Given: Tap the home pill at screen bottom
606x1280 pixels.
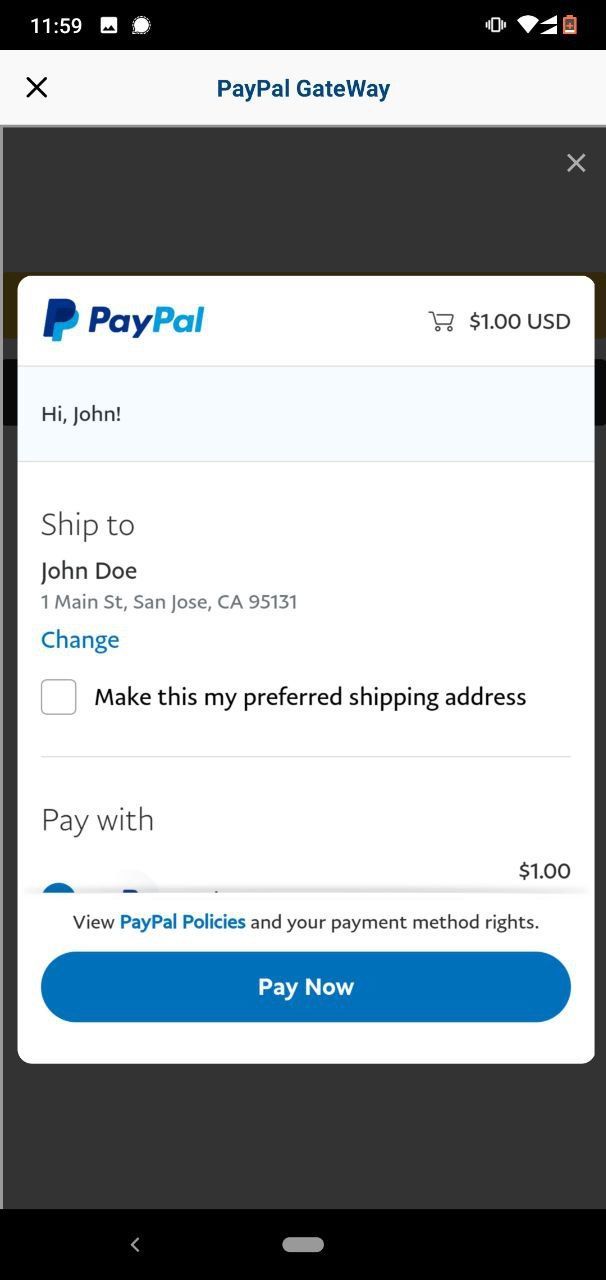Looking at the screenshot, I should (302, 1245).
